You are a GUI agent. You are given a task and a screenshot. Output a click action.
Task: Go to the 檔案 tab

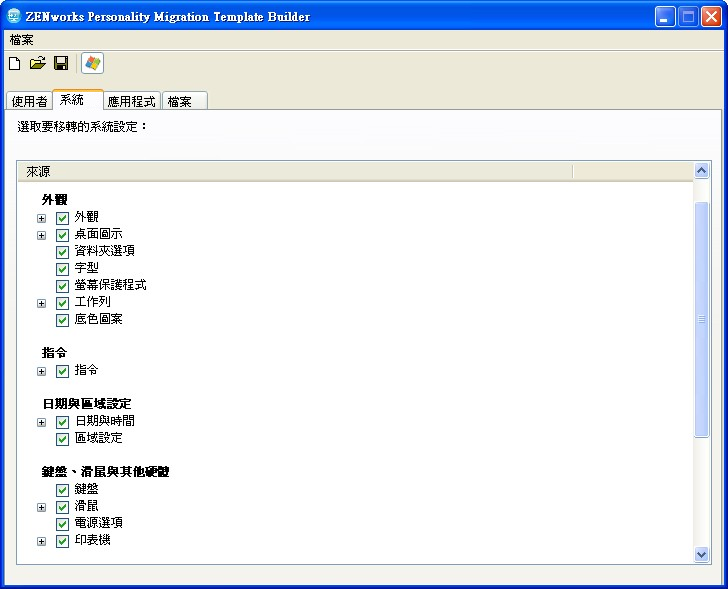click(x=184, y=101)
